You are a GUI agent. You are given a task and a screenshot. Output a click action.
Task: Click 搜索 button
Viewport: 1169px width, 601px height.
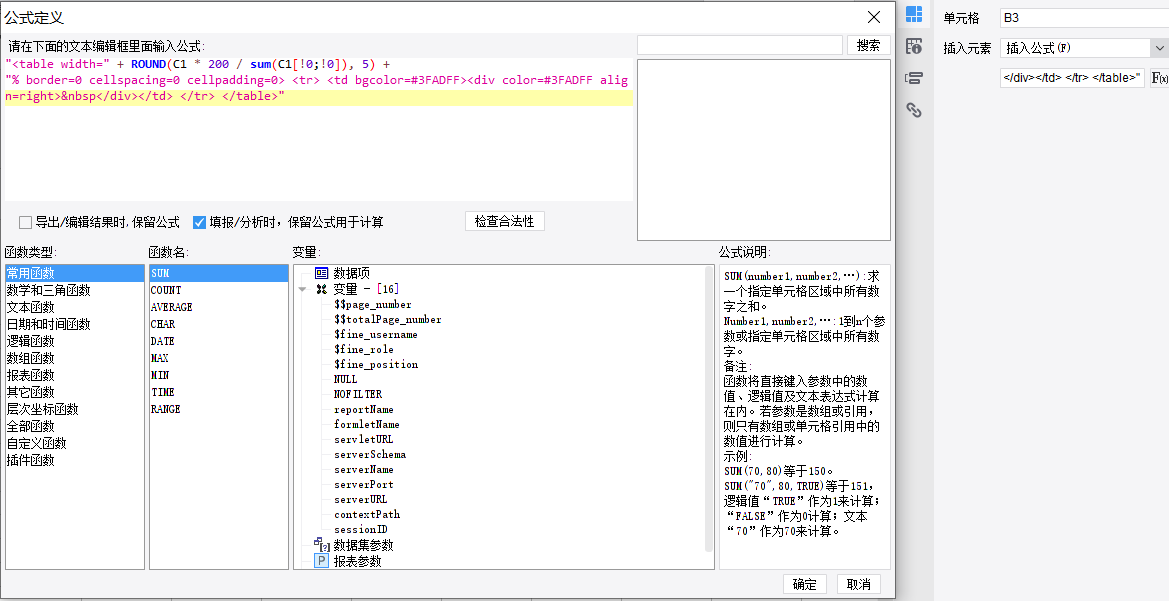pos(869,45)
